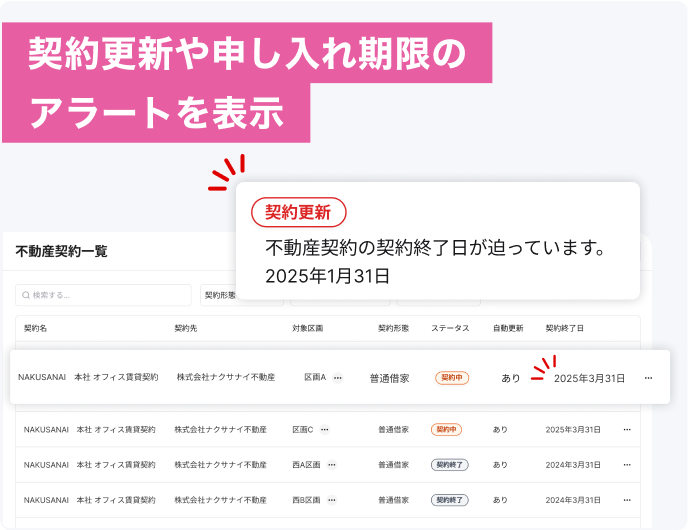Viewport: 688px width, 530px height.
Task: Click the 契約終了 badge in 西A区画 row
Action: 449,465
